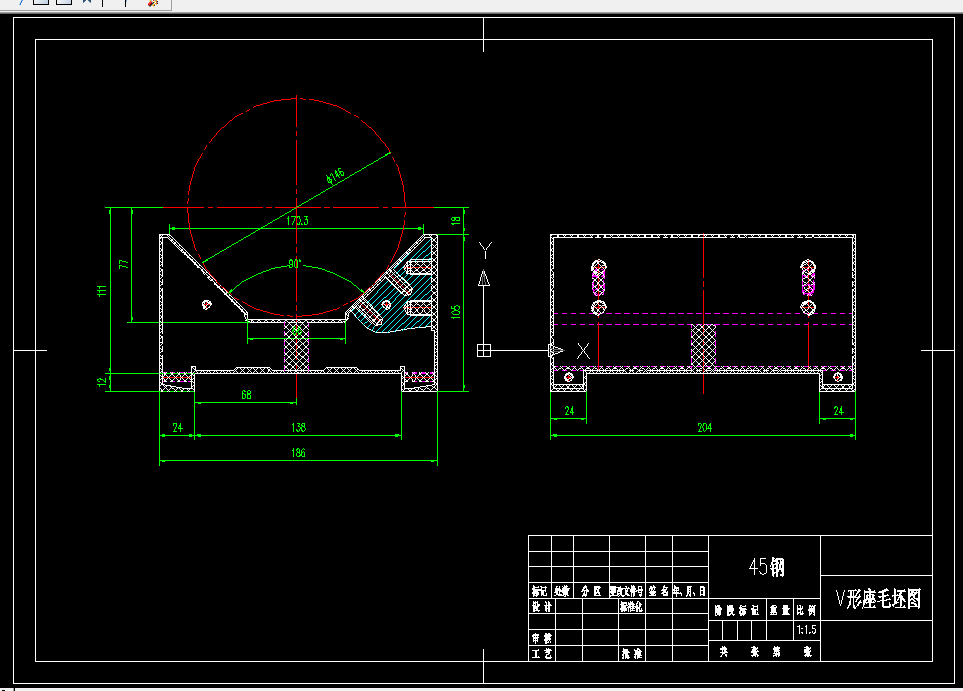Select the 1:1.5 scale value
The height and width of the screenshot is (691, 963).
coord(806,630)
